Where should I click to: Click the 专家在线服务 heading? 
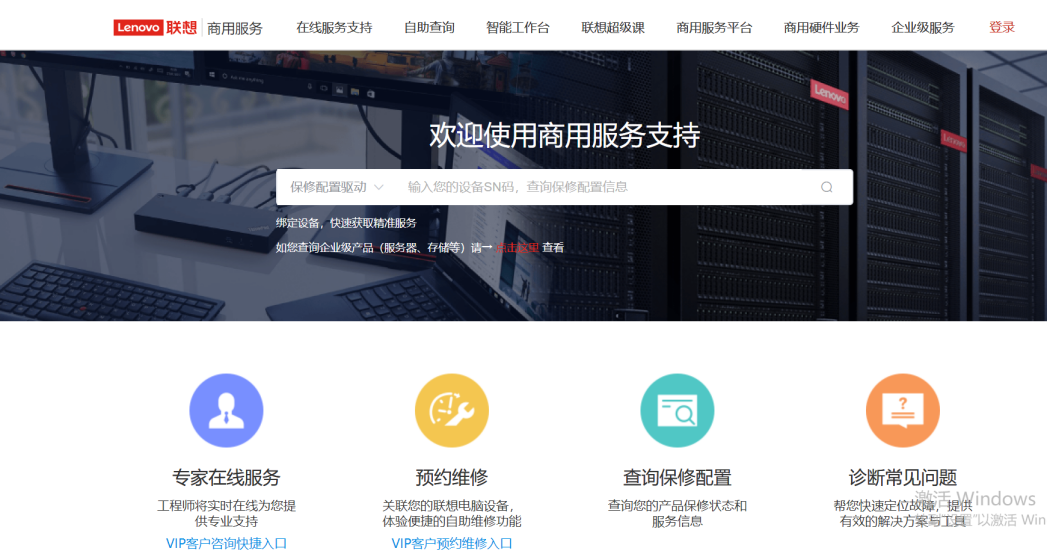coord(226,477)
